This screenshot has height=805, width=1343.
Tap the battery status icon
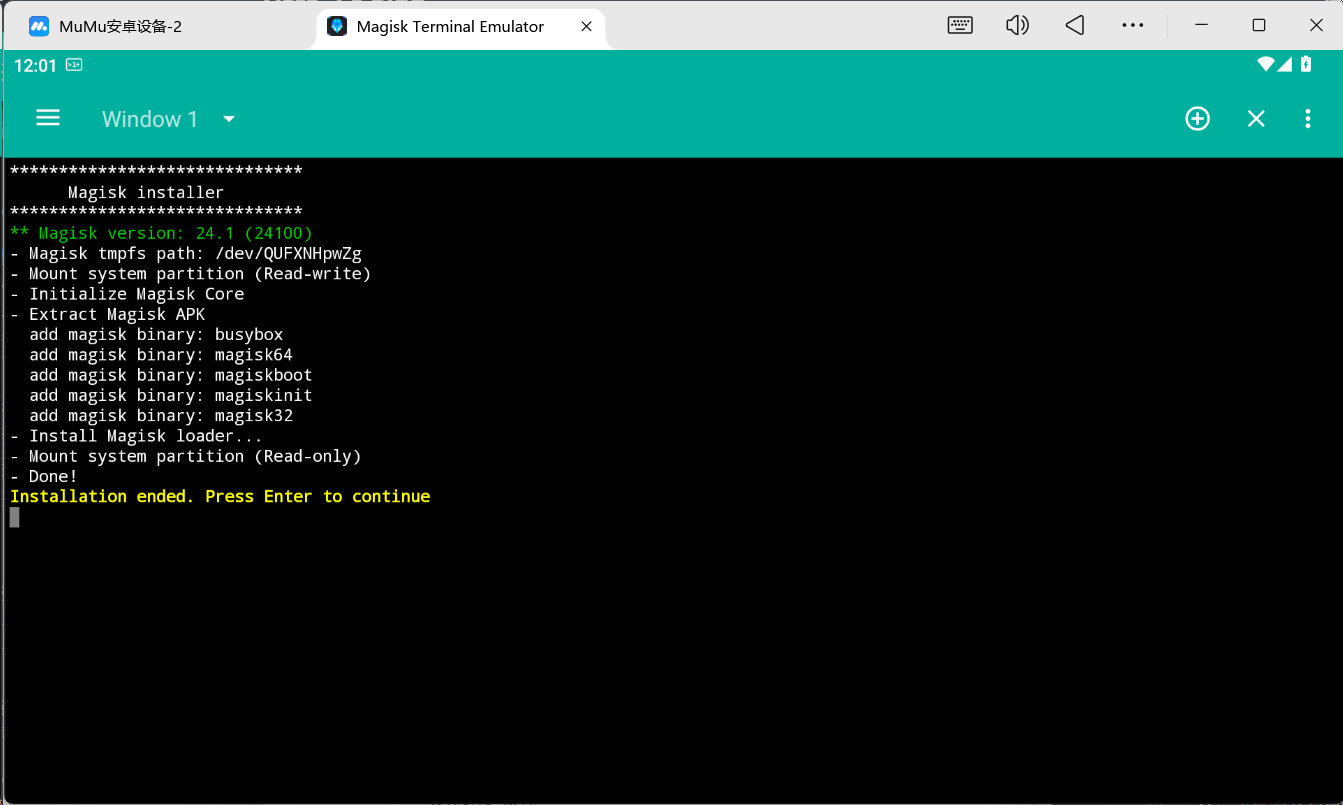[x=1305, y=64]
